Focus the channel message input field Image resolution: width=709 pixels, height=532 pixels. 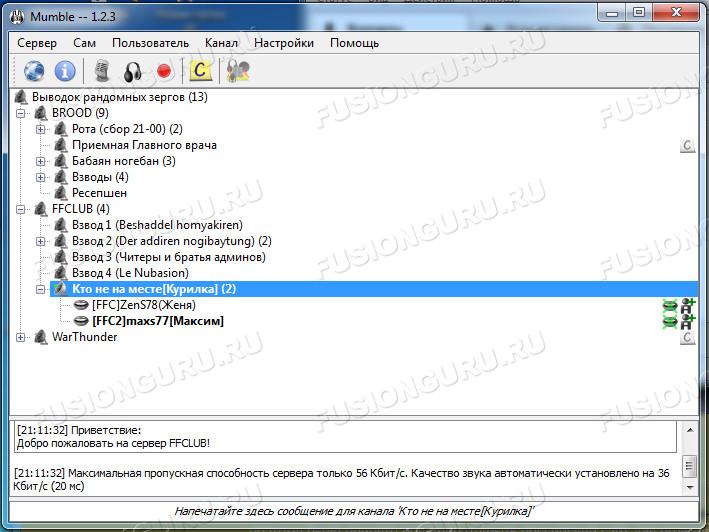[354, 511]
